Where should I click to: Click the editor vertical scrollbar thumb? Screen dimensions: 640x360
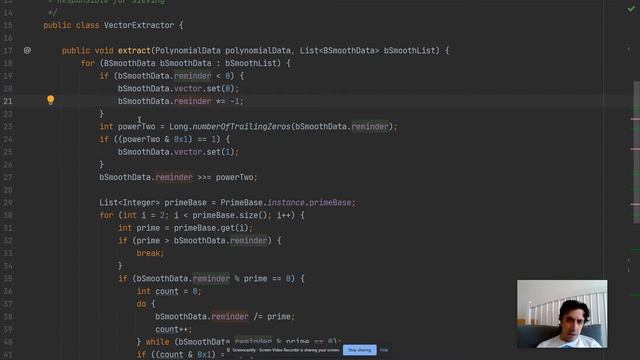pos(636,152)
